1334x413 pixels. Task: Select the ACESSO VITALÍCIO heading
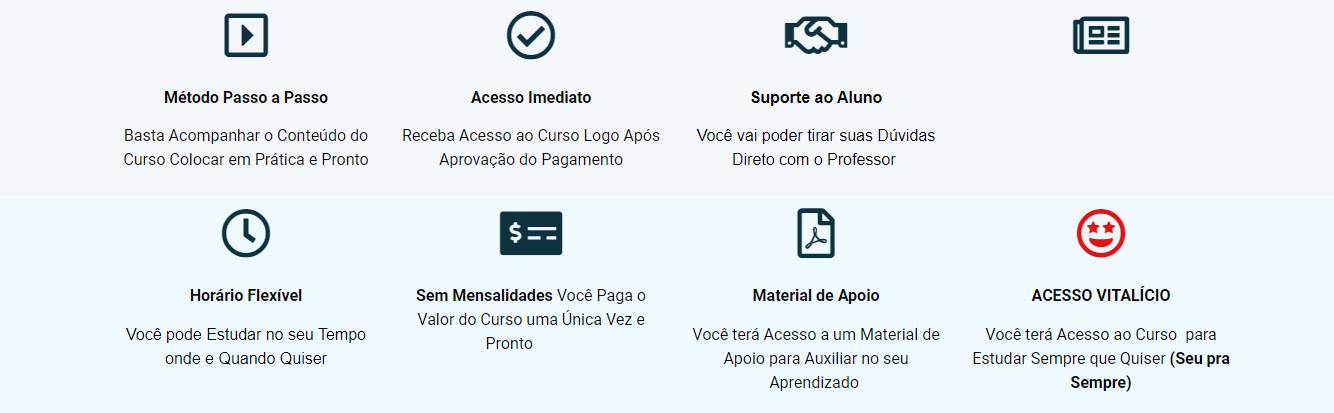[x=1101, y=296]
